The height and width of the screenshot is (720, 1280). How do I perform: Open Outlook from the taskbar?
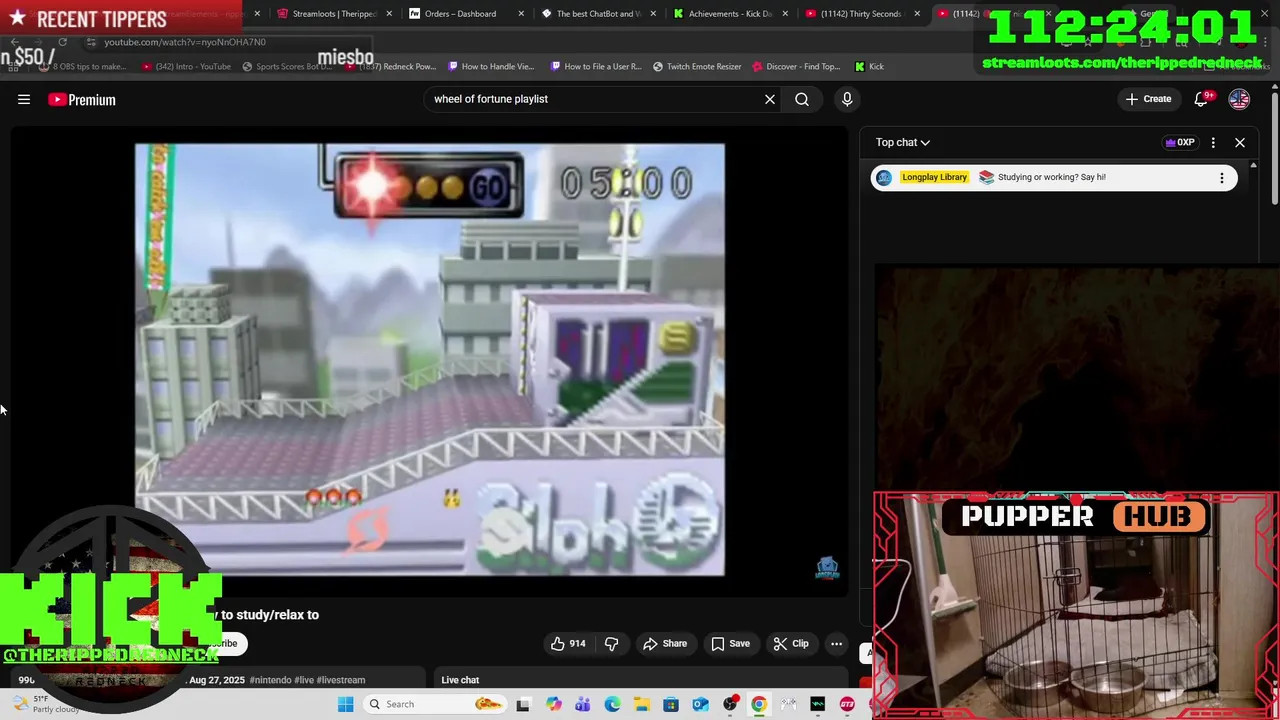point(700,704)
